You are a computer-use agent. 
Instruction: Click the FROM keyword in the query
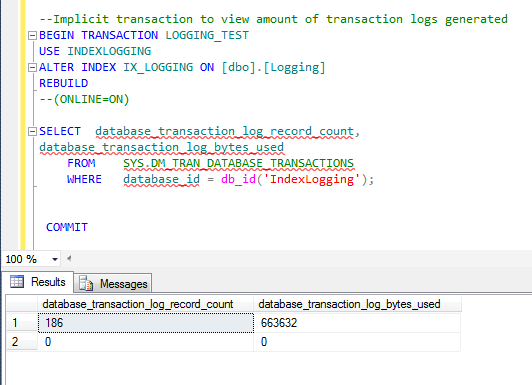pos(81,163)
